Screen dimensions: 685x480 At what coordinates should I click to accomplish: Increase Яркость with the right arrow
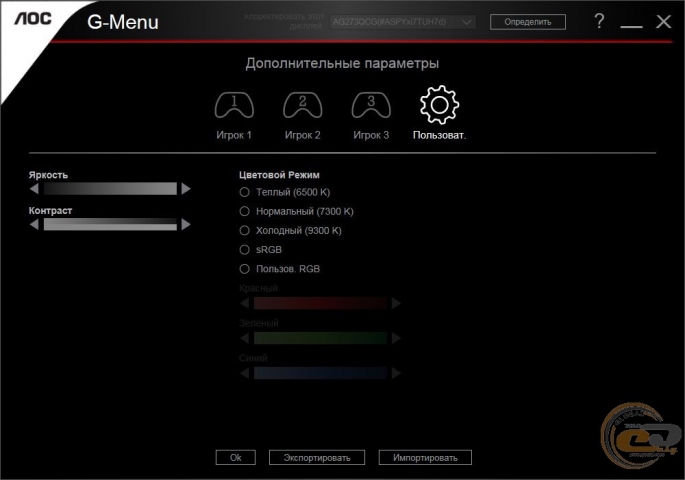[x=186, y=189]
